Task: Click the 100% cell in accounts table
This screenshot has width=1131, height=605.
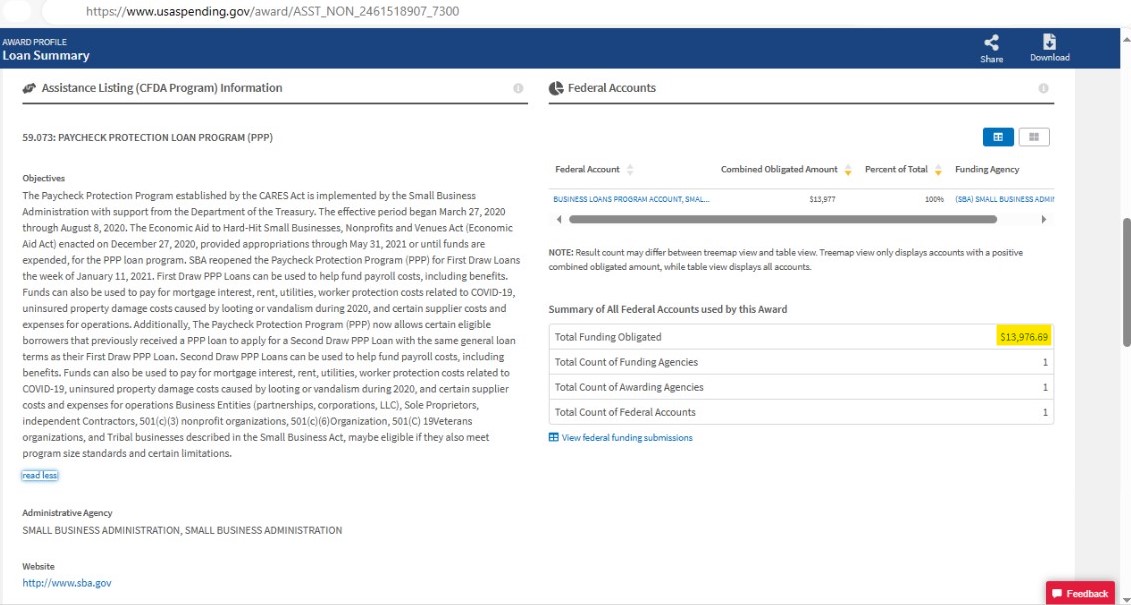Action: point(934,199)
